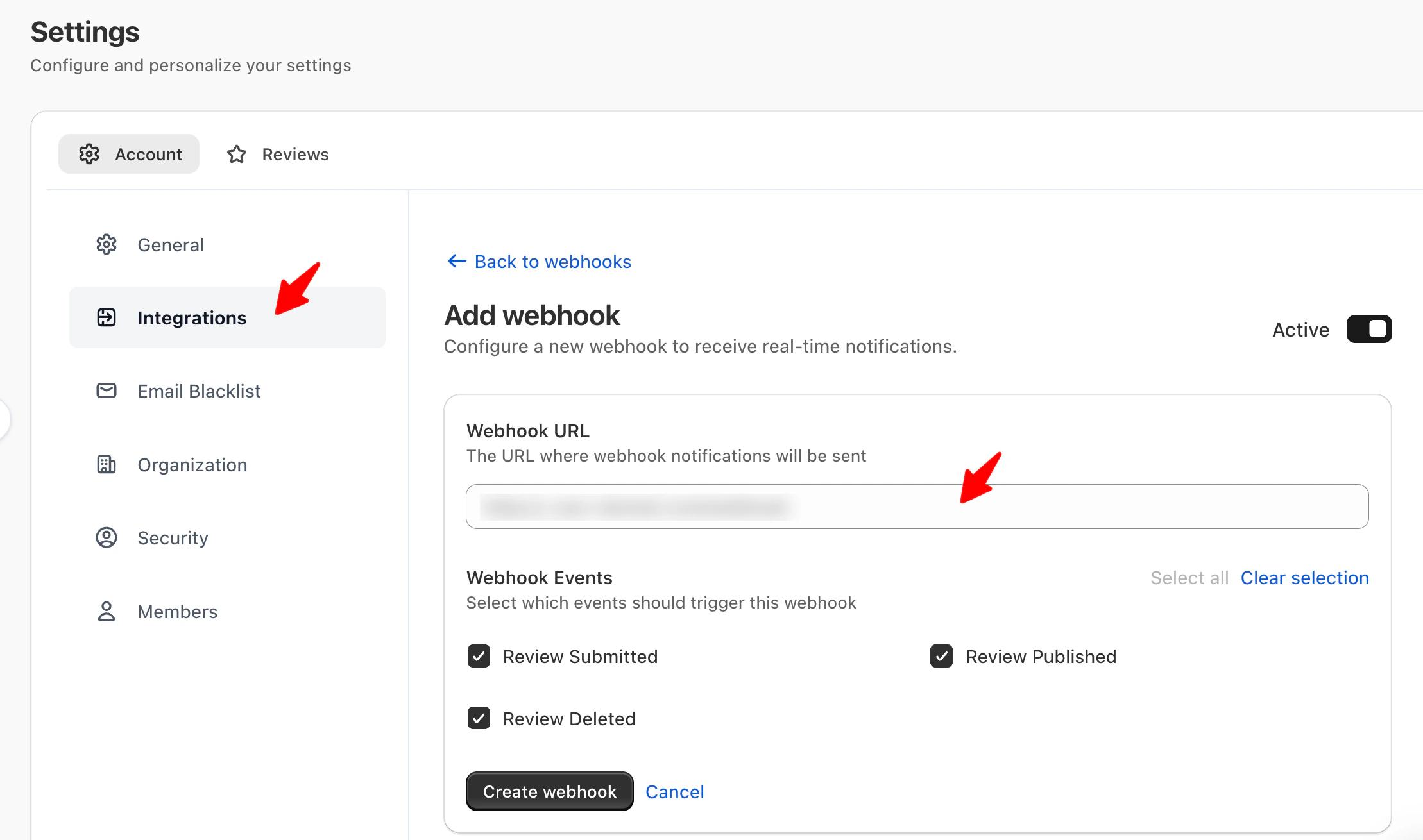Open the Email Blacklist settings section
Image resolution: width=1423 pixels, height=840 pixels.
(x=199, y=391)
